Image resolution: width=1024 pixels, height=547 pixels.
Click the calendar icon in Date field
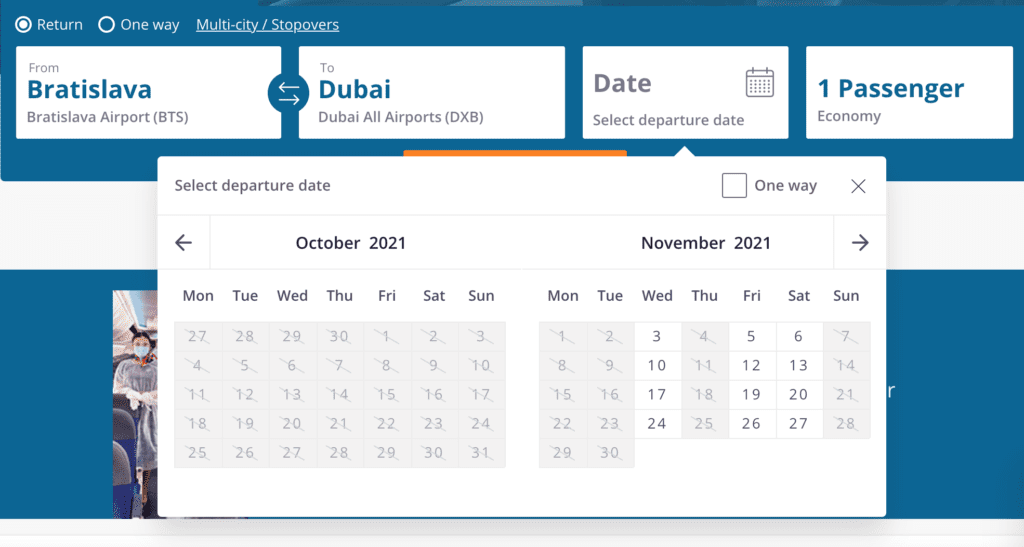click(x=760, y=82)
